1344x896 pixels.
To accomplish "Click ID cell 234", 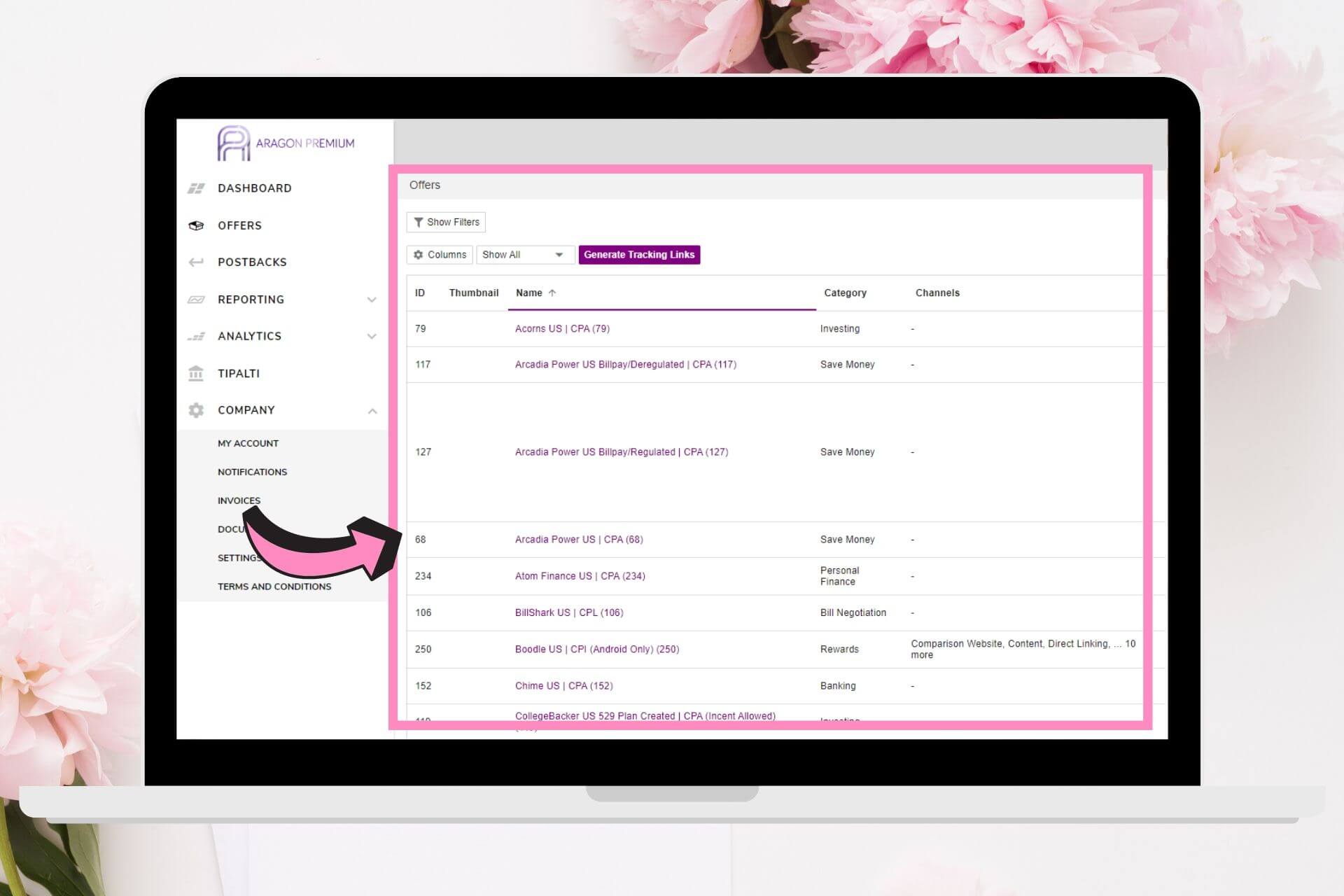I will [423, 576].
